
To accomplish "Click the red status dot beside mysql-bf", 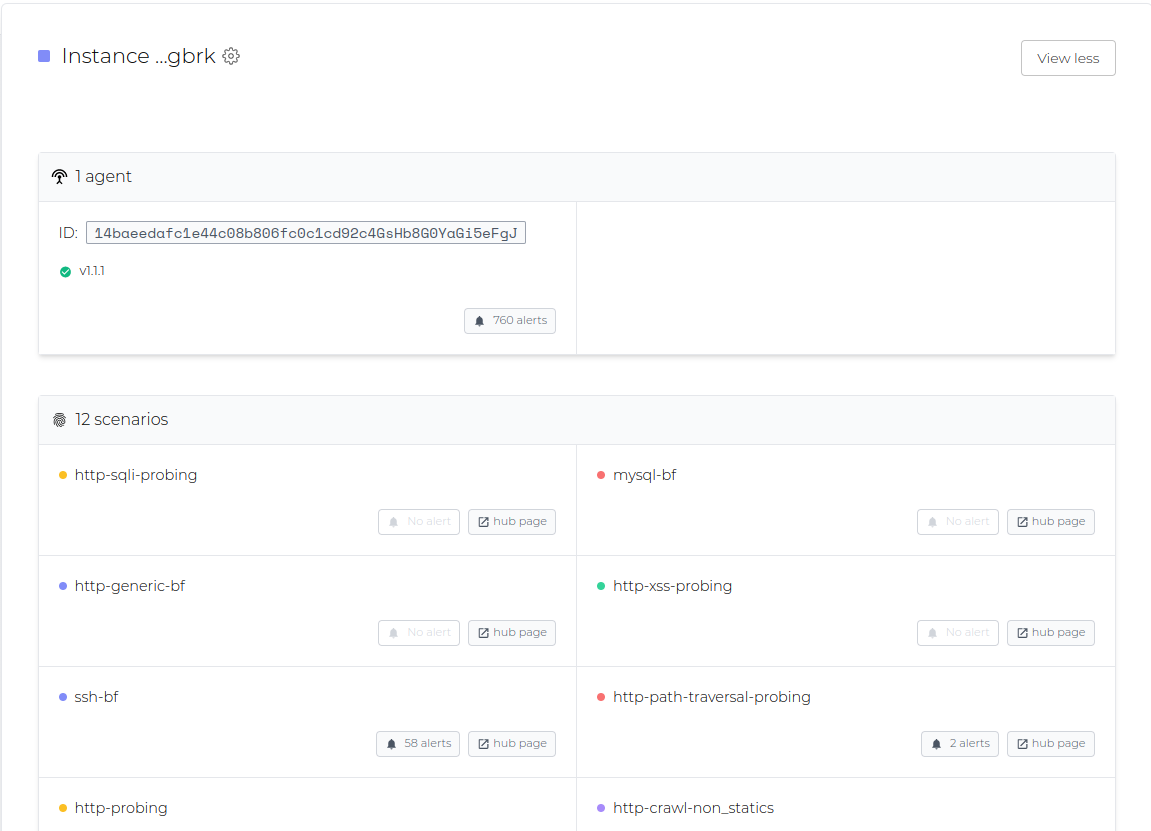I will [603, 474].
